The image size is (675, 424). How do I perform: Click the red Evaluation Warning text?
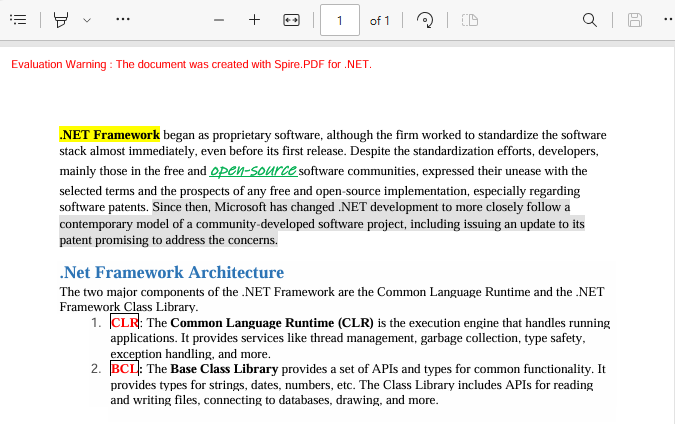tap(191, 65)
